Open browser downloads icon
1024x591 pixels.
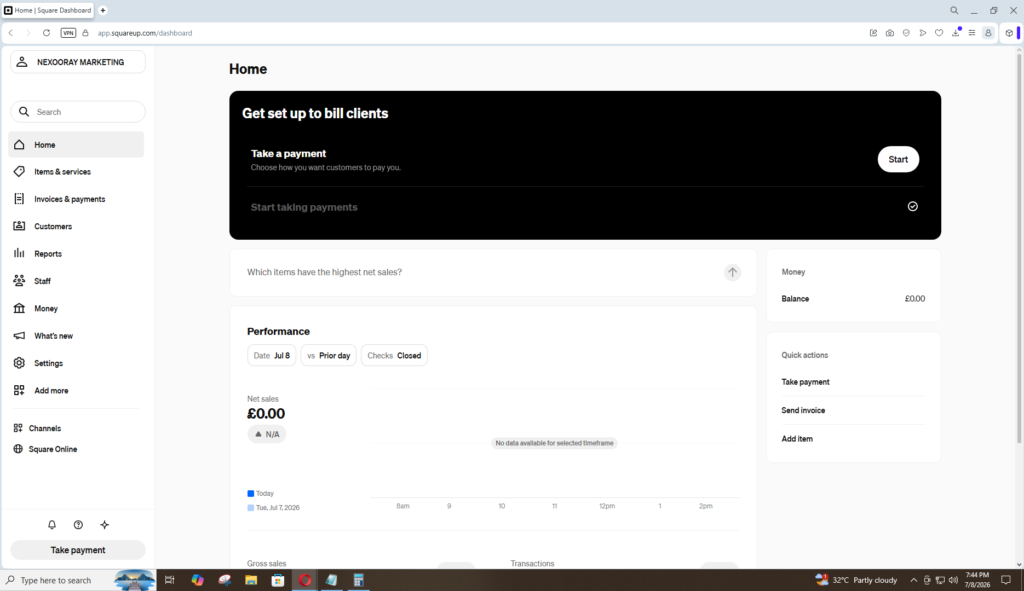pyautogui.click(x=956, y=33)
